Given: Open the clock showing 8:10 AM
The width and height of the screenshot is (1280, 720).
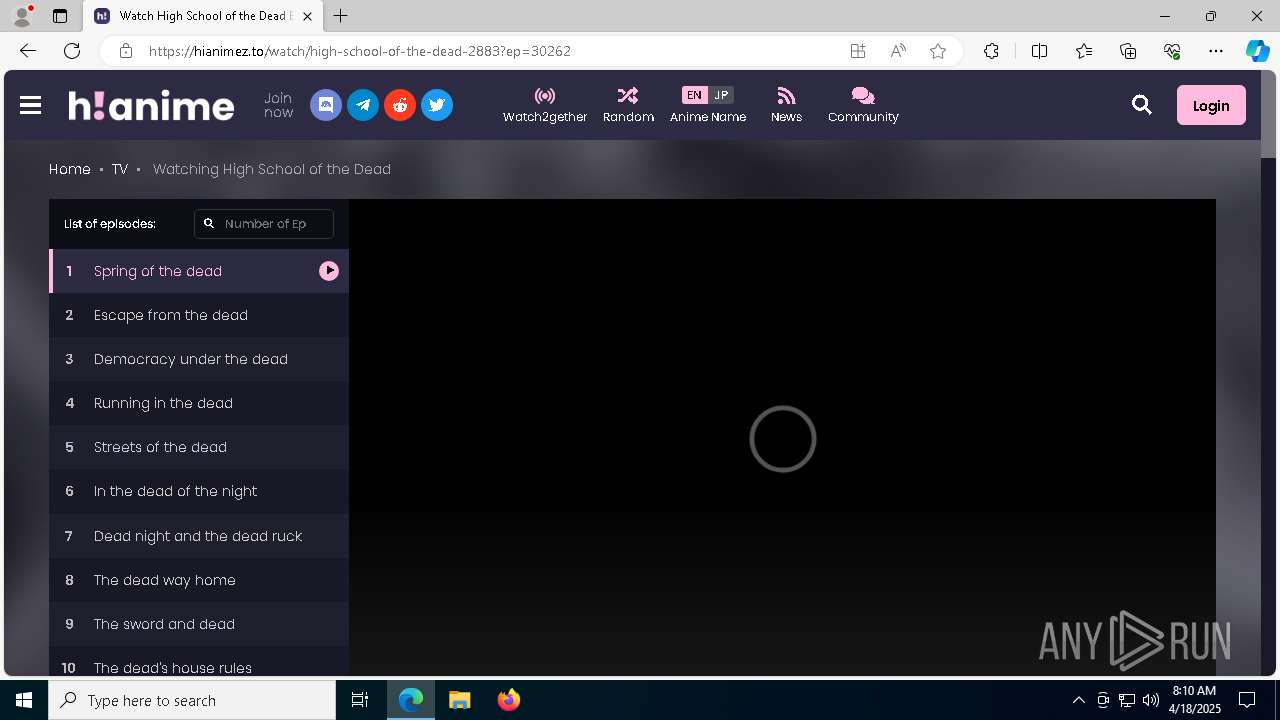Looking at the screenshot, I should [x=1194, y=700].
